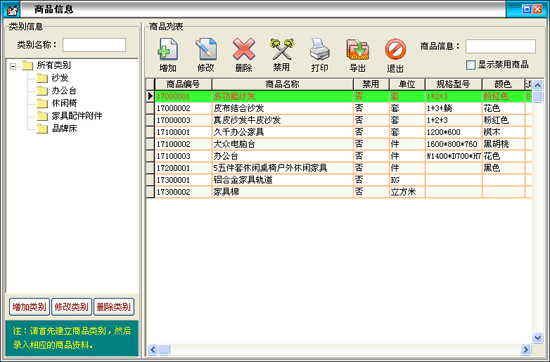Click the 商品信息 search field

(x=500, y=46)
